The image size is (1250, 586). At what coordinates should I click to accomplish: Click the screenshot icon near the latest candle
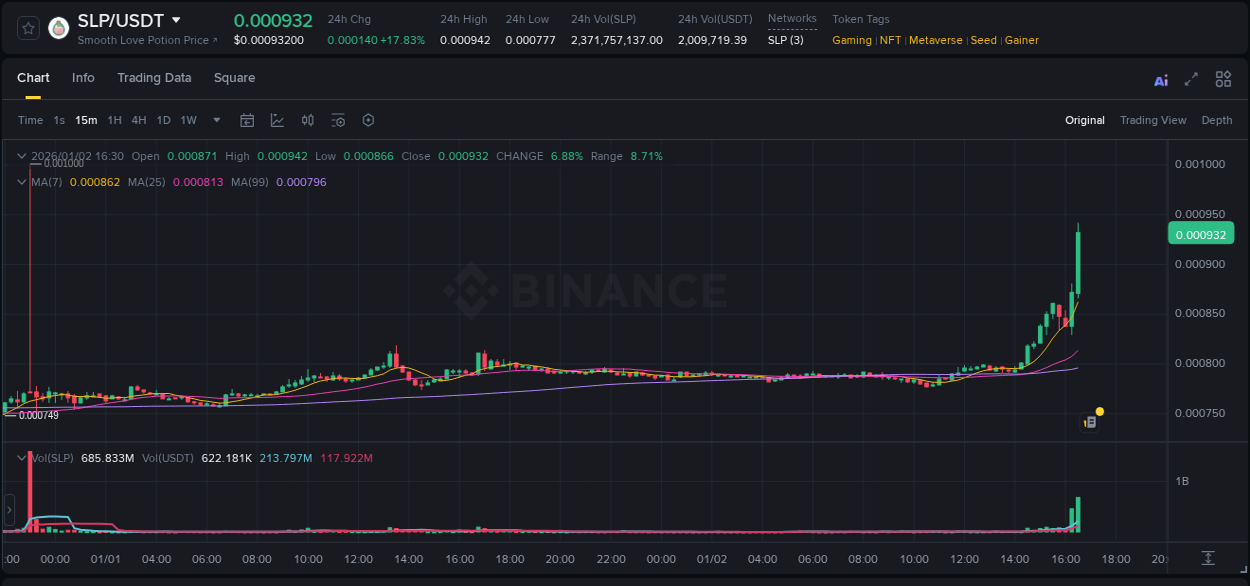[1091, 421]
